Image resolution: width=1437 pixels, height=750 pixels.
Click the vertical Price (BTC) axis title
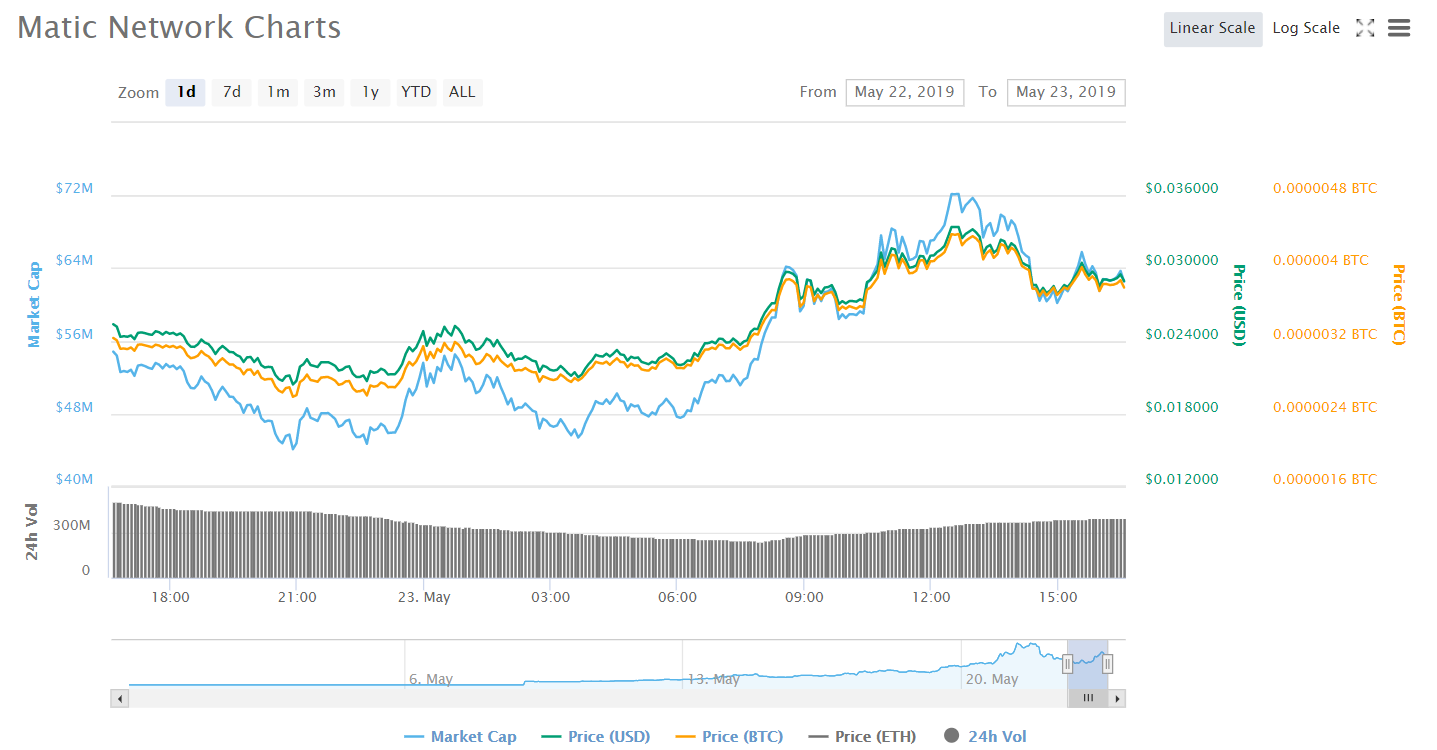click(x=1398, y=305)
